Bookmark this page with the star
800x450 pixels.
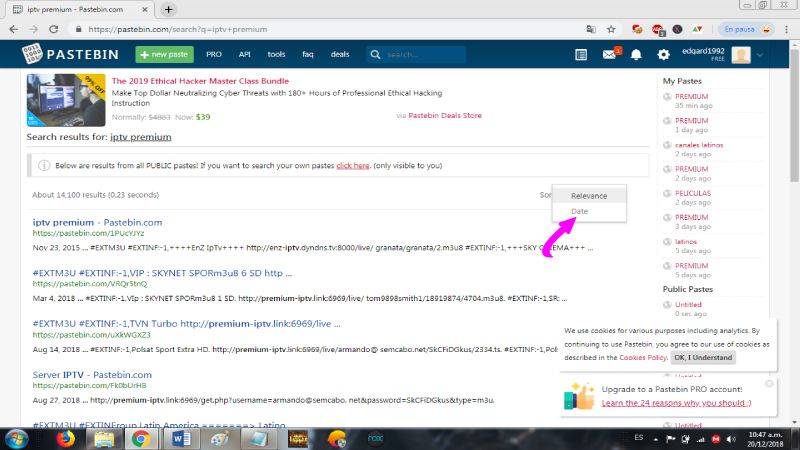611,30
